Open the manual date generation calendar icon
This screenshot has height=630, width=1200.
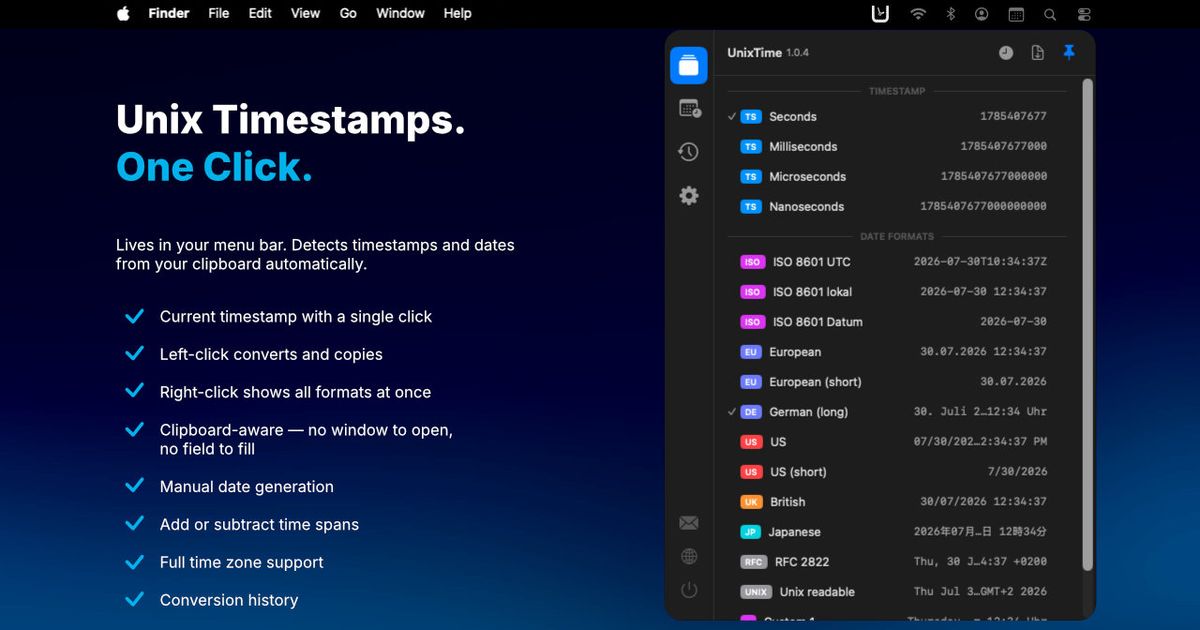[689, 108]
